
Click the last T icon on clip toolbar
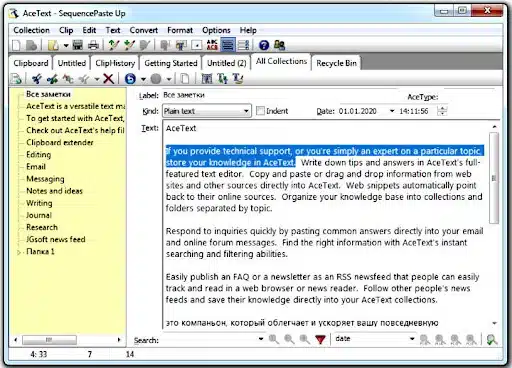click(238, 79)
